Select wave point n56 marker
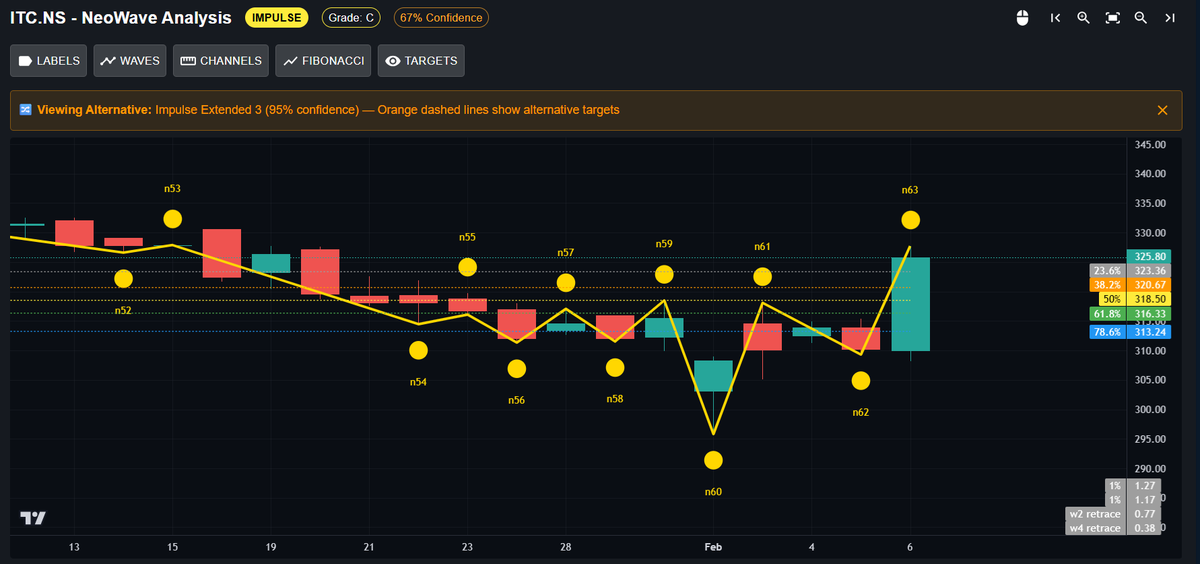The width and height of the screenshot is (1200, 564). pos(516,369)
